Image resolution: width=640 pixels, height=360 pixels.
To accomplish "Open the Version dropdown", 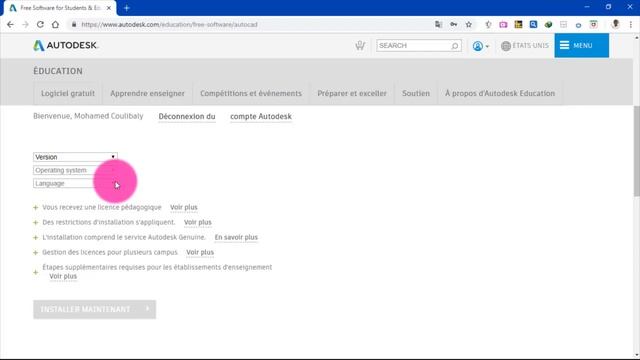I will coord(75,157).
